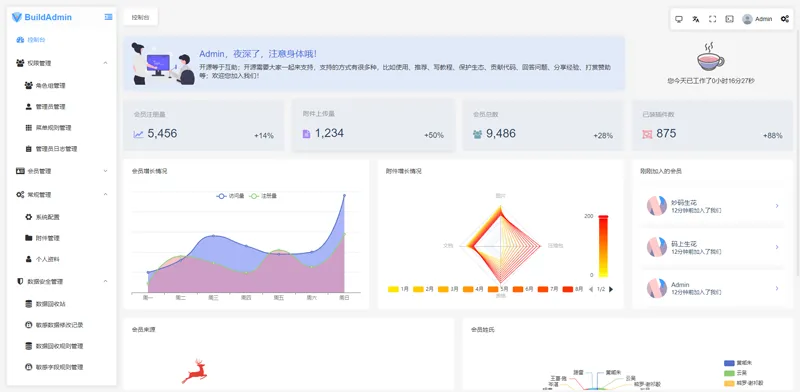Click the +88% growth text
Viewport: 800px width, 392px height.
click(x=772, y=136)
